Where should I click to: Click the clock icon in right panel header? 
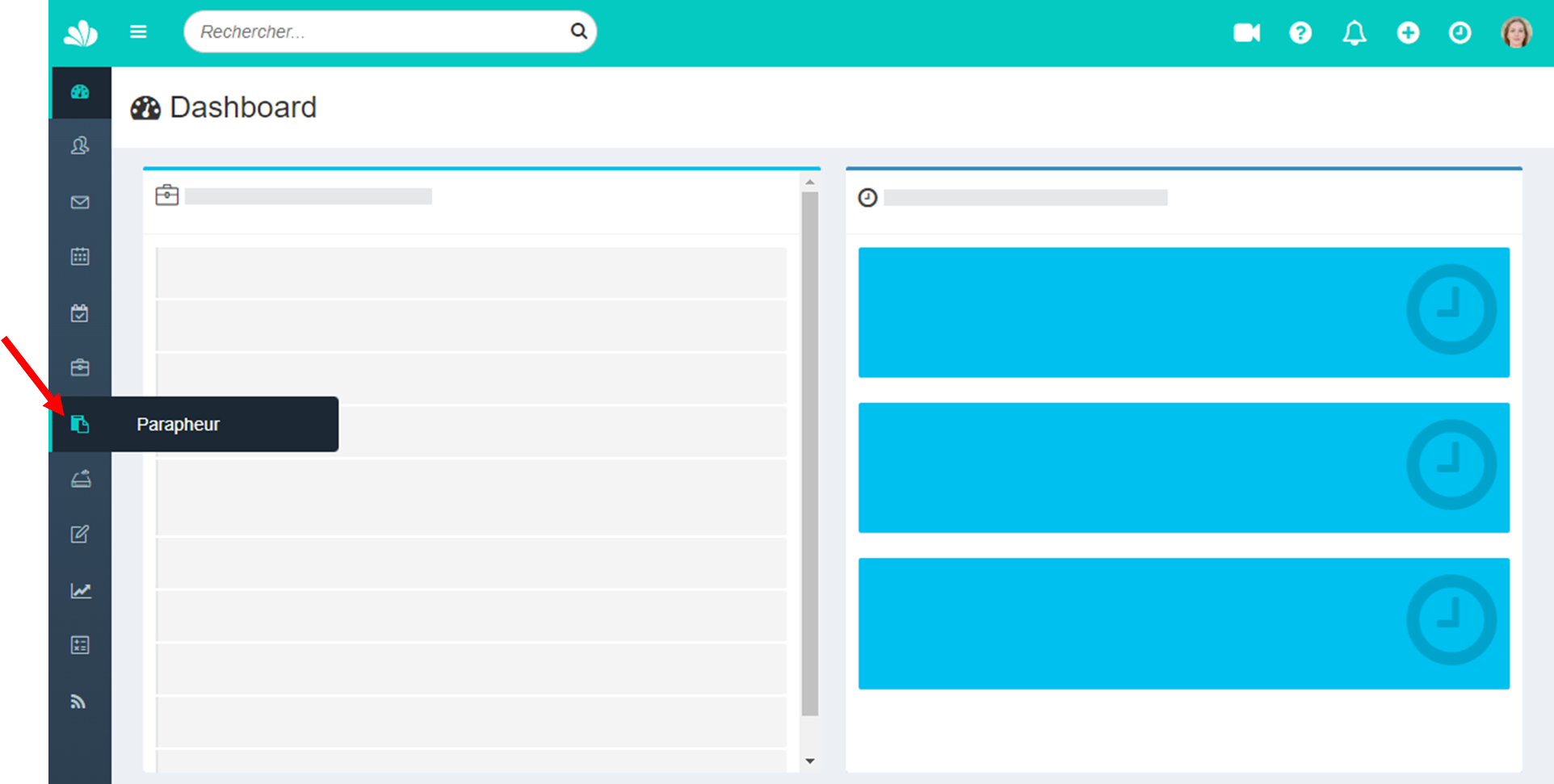pyautogui.click(x=867, y=197)
